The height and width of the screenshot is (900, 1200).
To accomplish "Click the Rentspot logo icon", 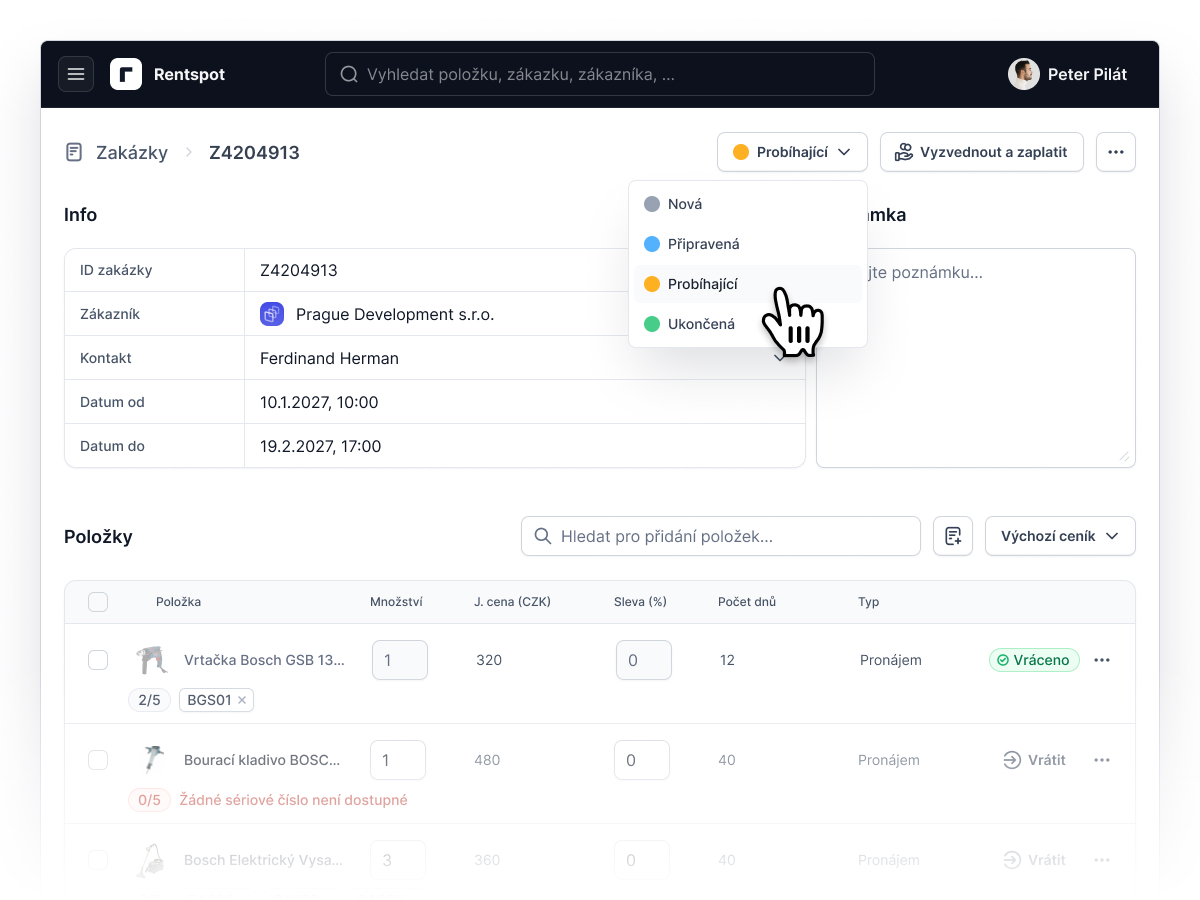I will tap(126, 74).
